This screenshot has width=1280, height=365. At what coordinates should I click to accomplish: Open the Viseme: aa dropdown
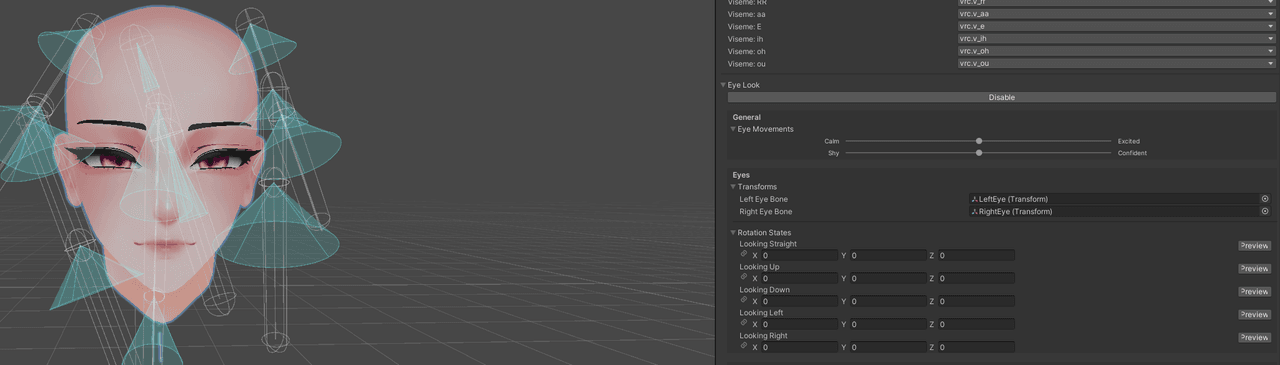[x=1116, y=14]
